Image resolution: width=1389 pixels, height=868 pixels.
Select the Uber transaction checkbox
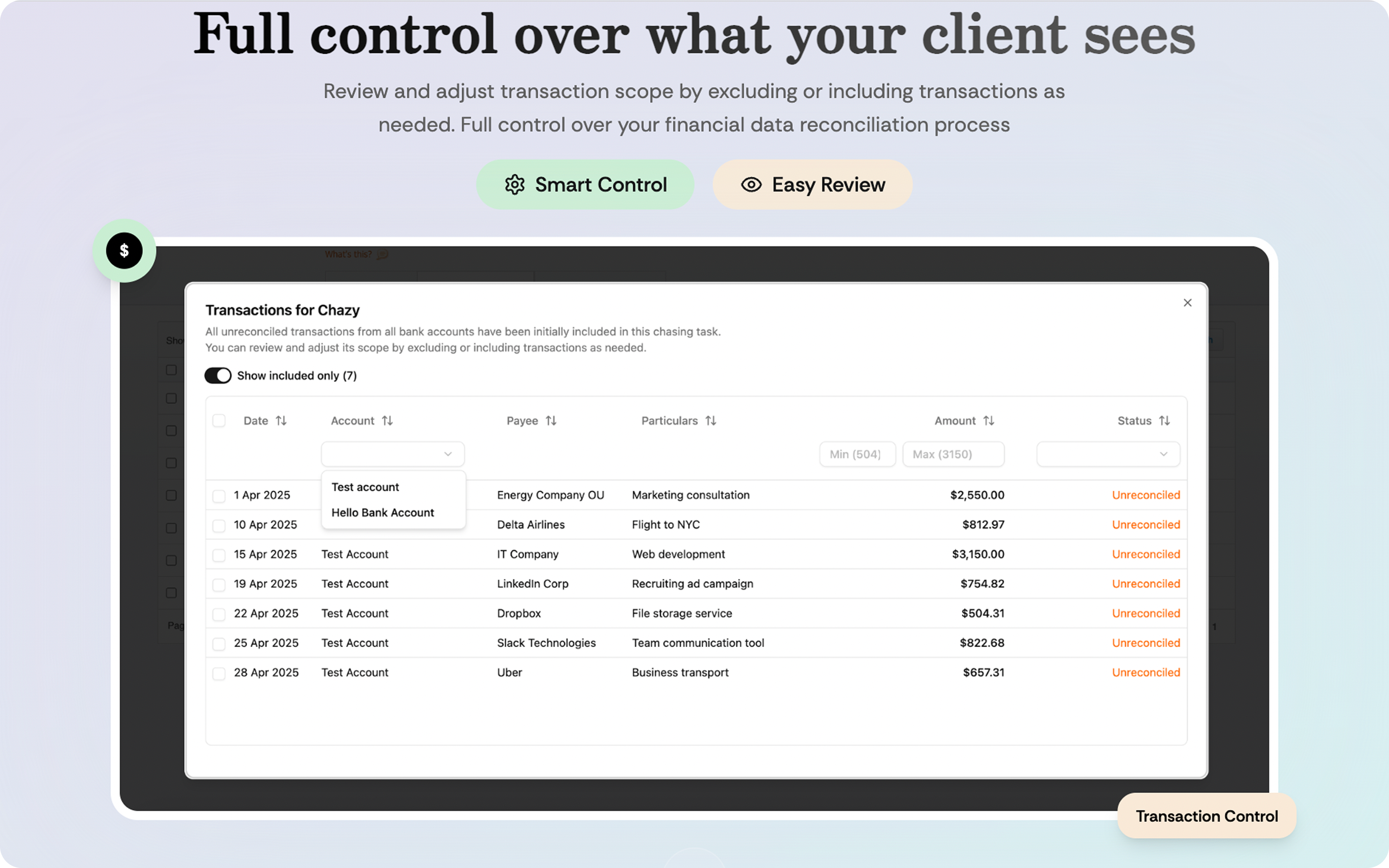pos(219,673)
